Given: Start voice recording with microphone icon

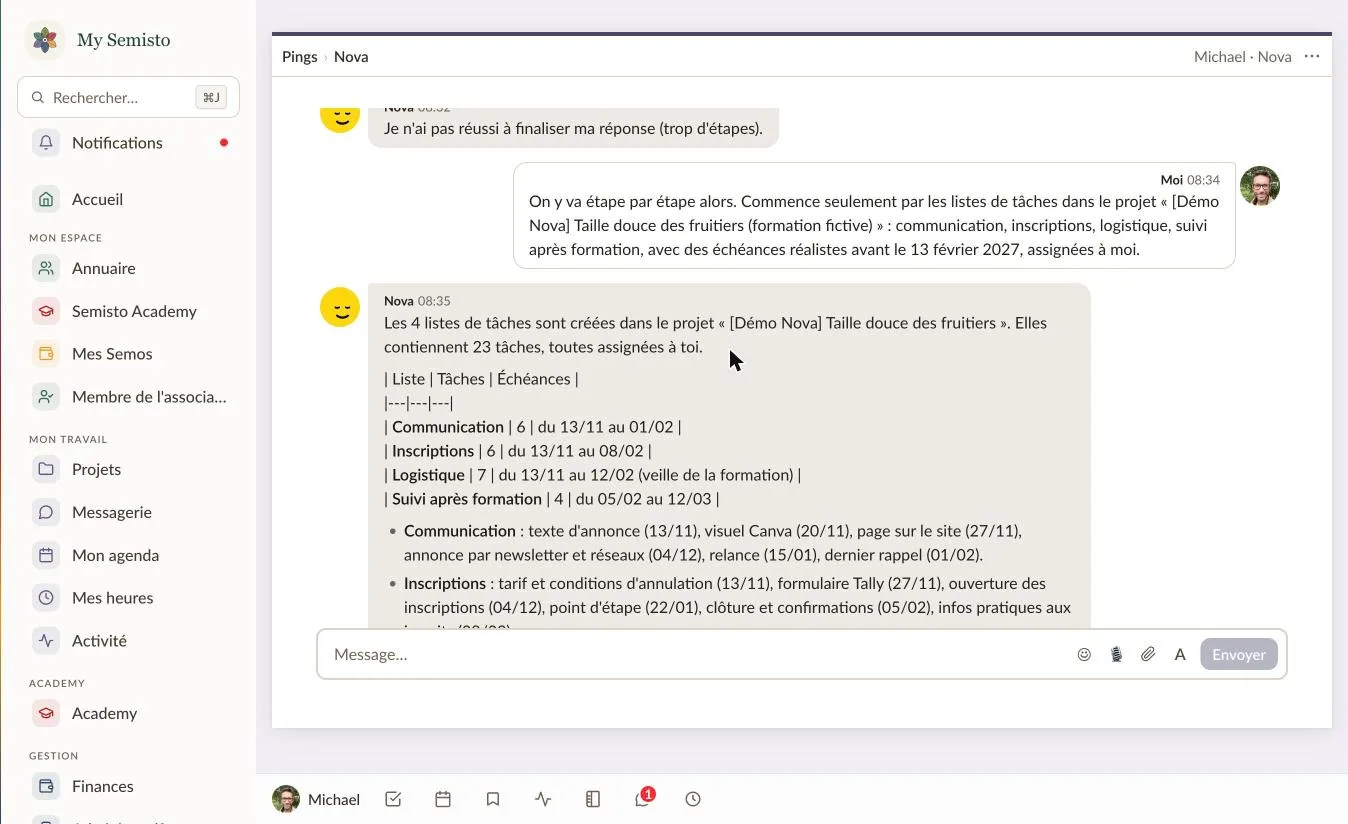Looking at the screenshot, I should coord(1116,655).
